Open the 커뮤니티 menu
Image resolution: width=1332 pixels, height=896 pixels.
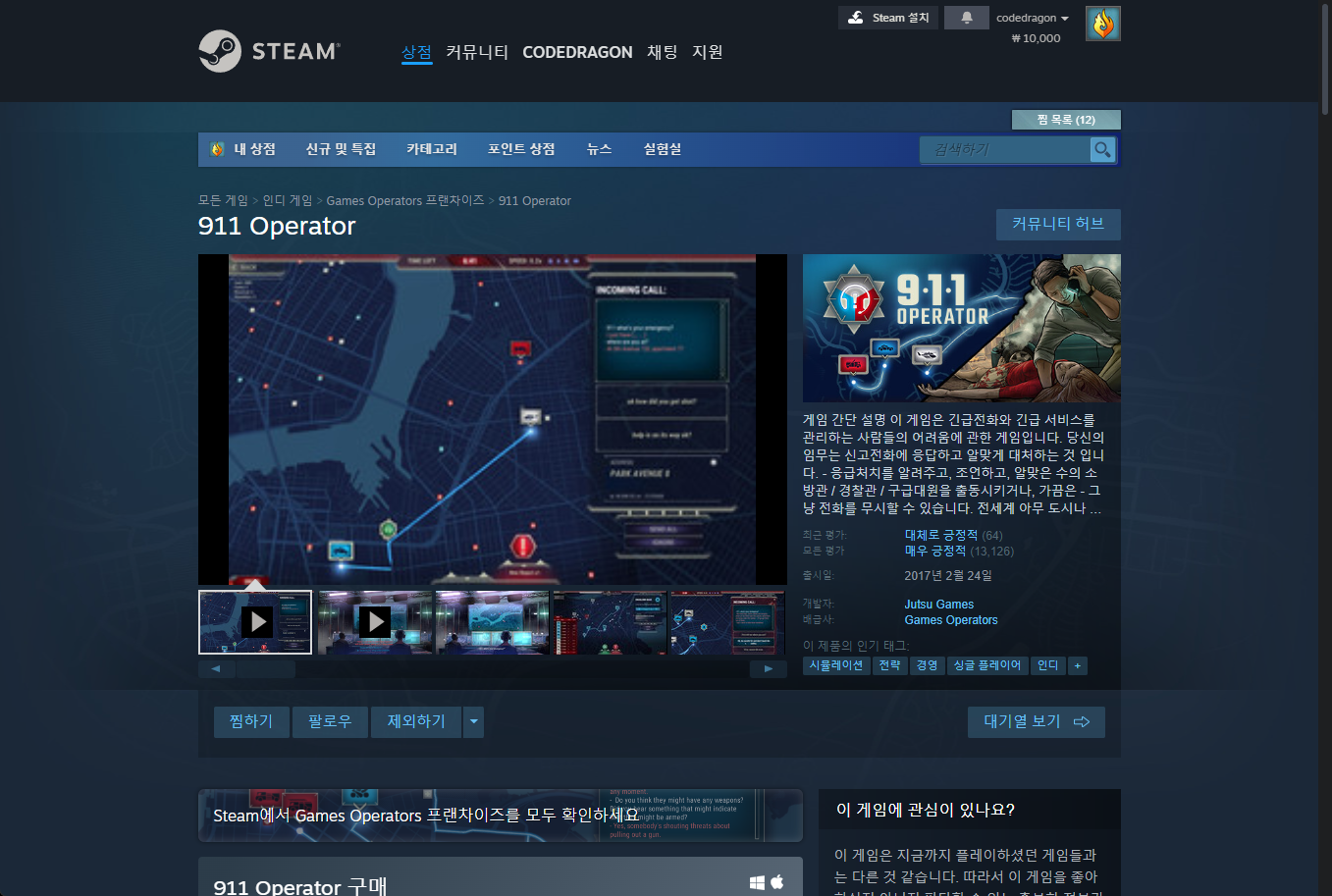pyautogui.click(x=477, y=52)
